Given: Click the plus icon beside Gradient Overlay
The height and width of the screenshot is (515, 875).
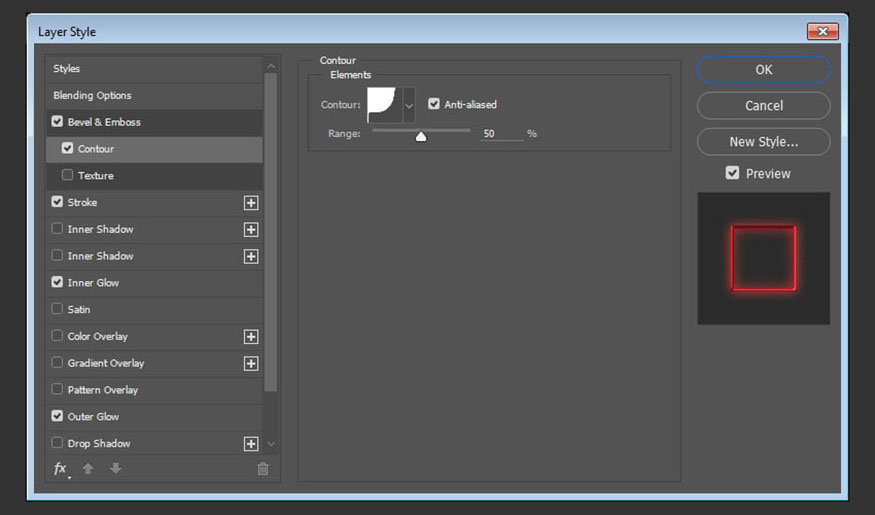Looking at the screenshot, I should click(x=251, y=363).
